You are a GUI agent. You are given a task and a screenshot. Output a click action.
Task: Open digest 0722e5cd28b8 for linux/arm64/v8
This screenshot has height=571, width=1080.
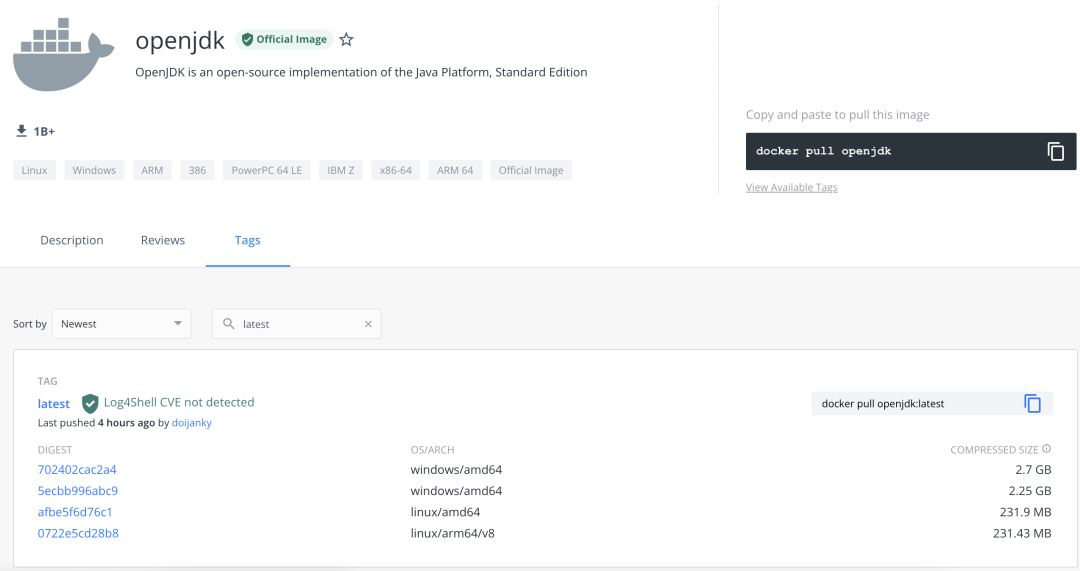pyautogui.click(x=78, y=533)
